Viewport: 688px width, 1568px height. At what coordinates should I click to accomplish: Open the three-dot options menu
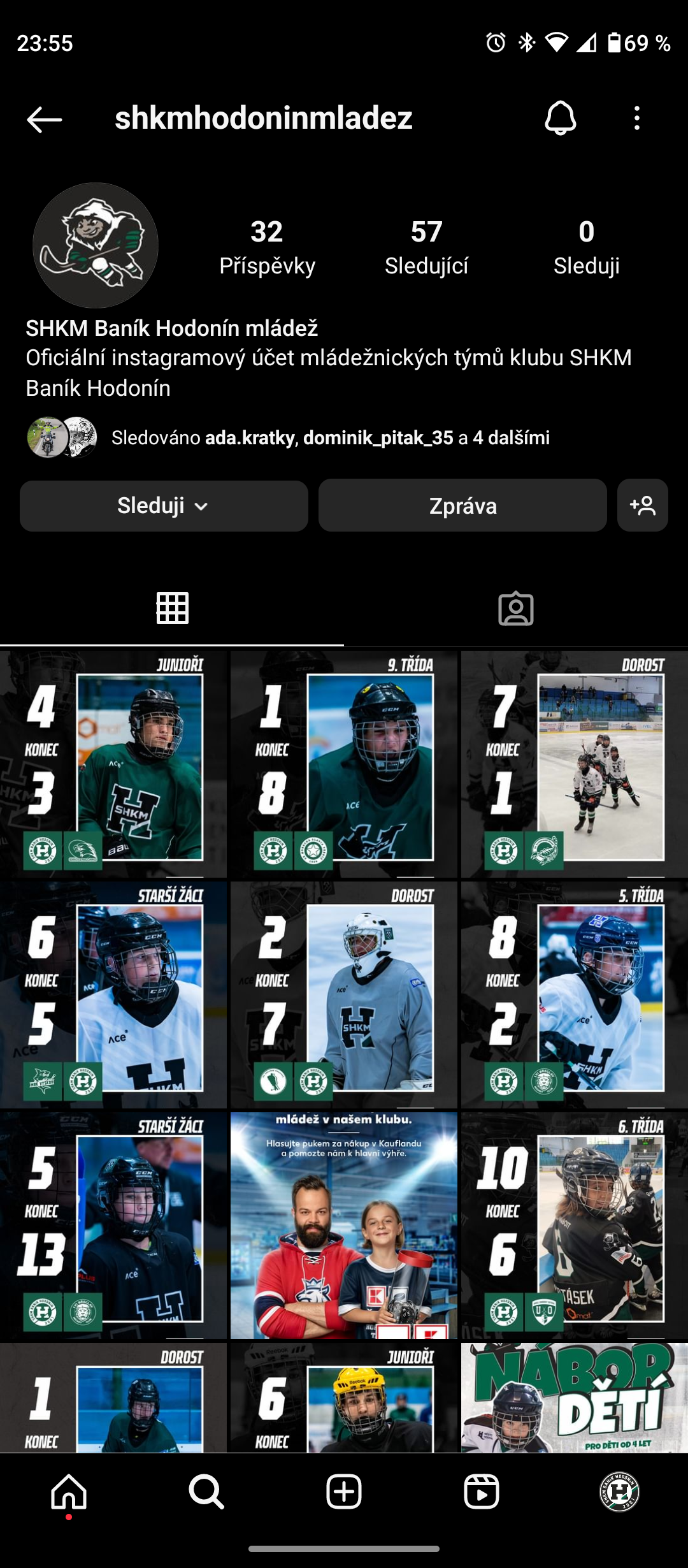[636, 119]
